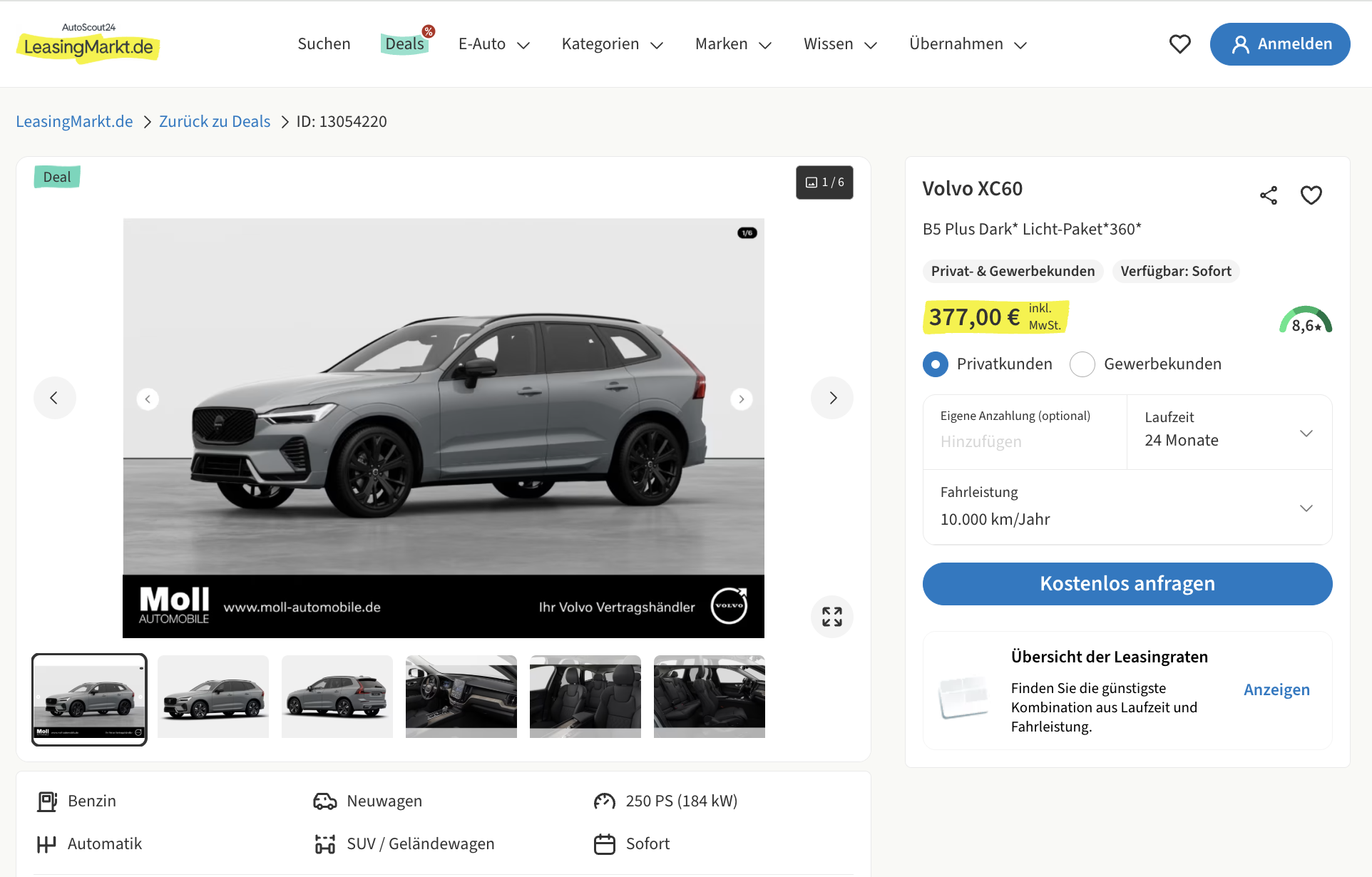Image resolution: width=1372 pixels, height=877 pixels.
Task: Click the ID: 13054220 breadcrumb text
Action: 342,121
